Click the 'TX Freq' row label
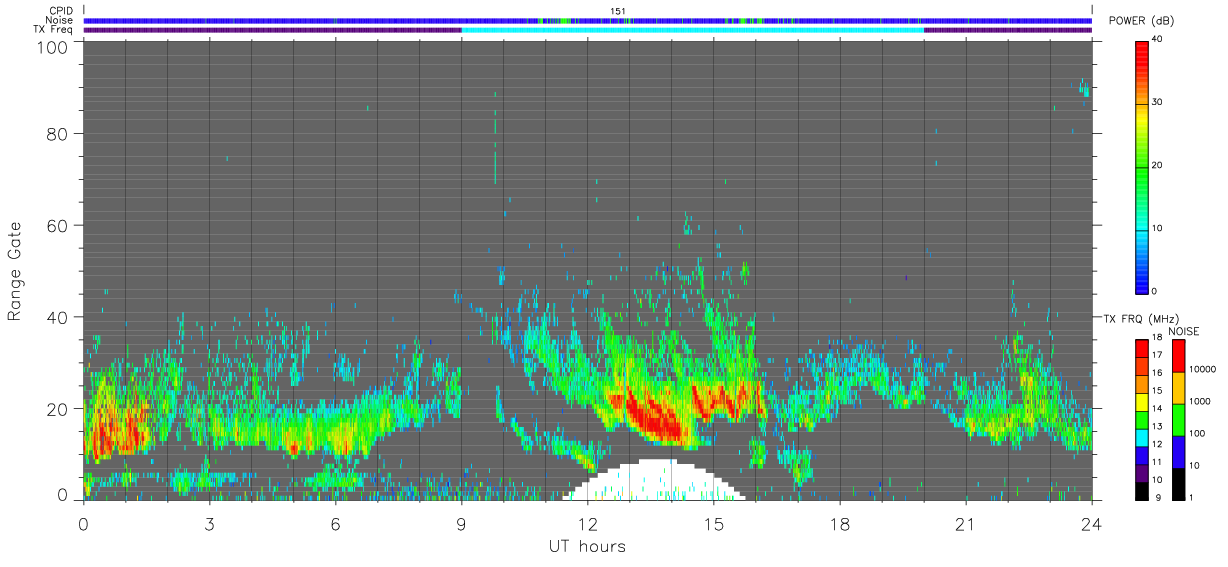Image resolution: width=1228 pixels, height=567 pixels. [x=53, y=30]
